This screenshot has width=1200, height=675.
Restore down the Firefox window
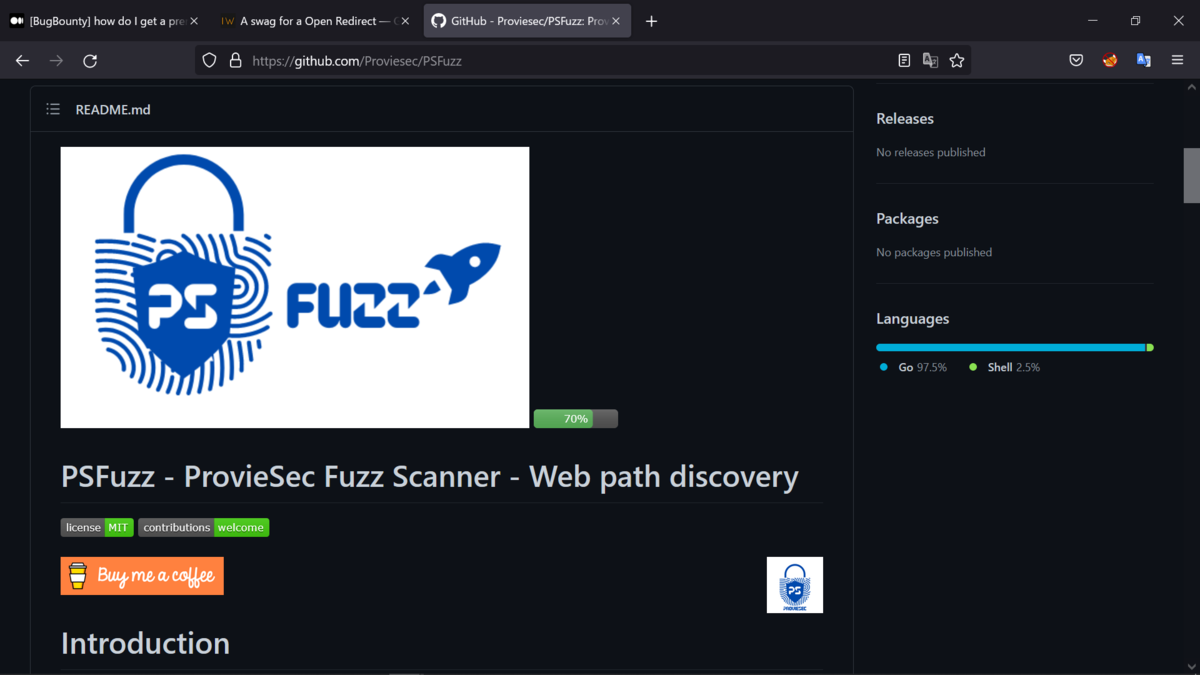pos(1135,21)
